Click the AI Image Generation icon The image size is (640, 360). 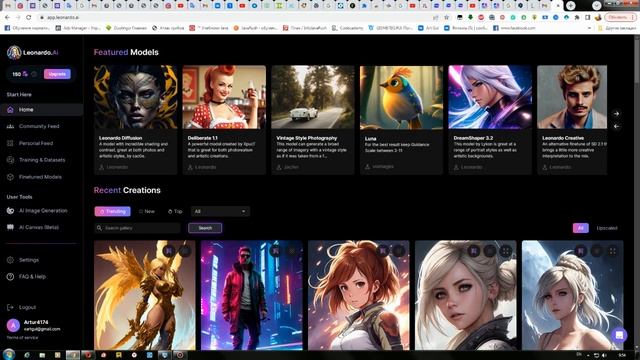click(x=10, y=211)
